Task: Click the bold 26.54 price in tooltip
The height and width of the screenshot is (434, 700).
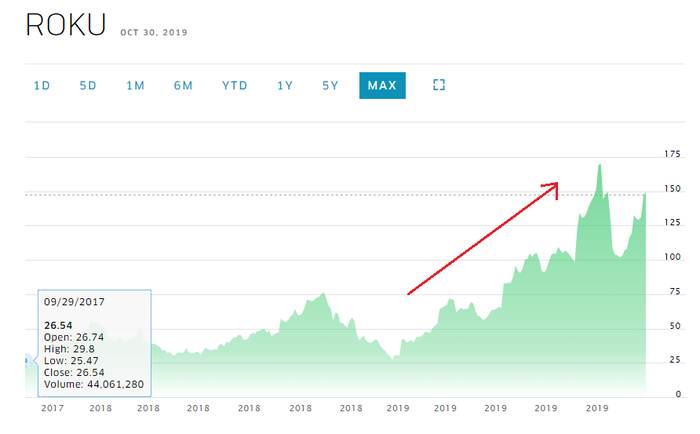Action: point(58,326)
